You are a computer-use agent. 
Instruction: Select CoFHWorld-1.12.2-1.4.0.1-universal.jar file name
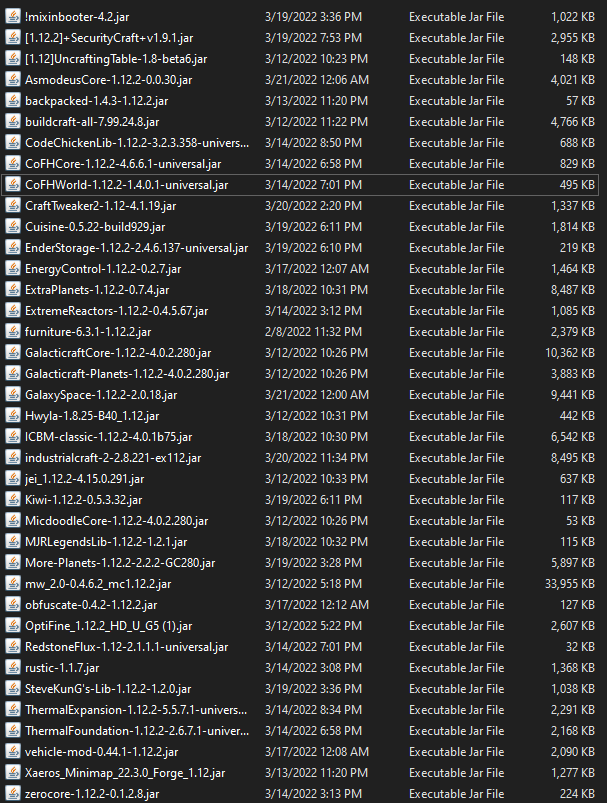coord(127,185)
